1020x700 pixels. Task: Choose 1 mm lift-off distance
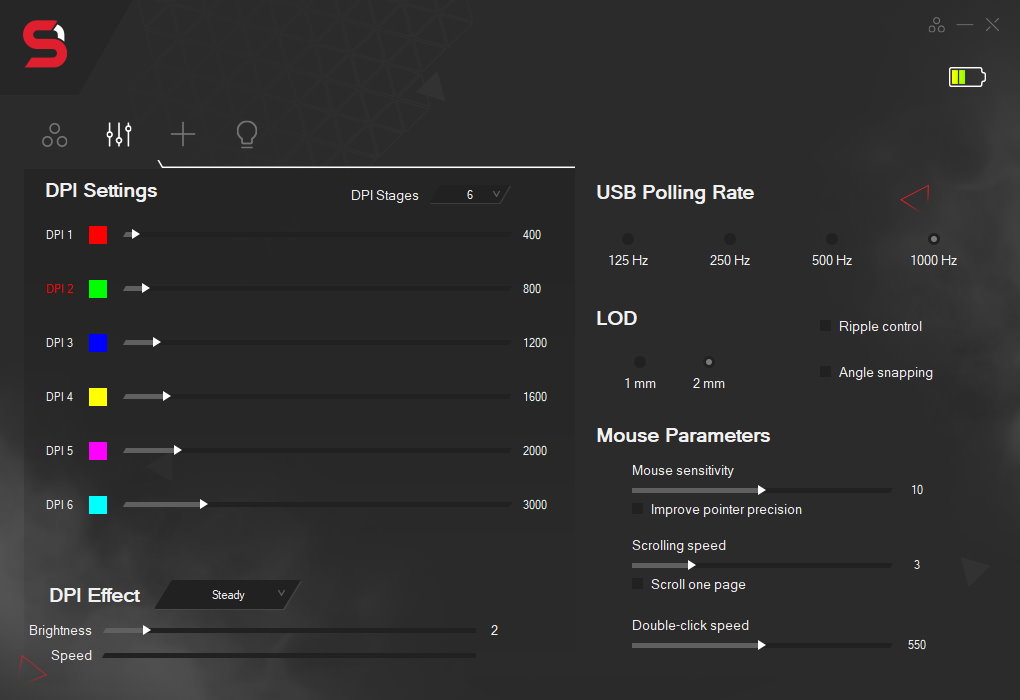640,362
